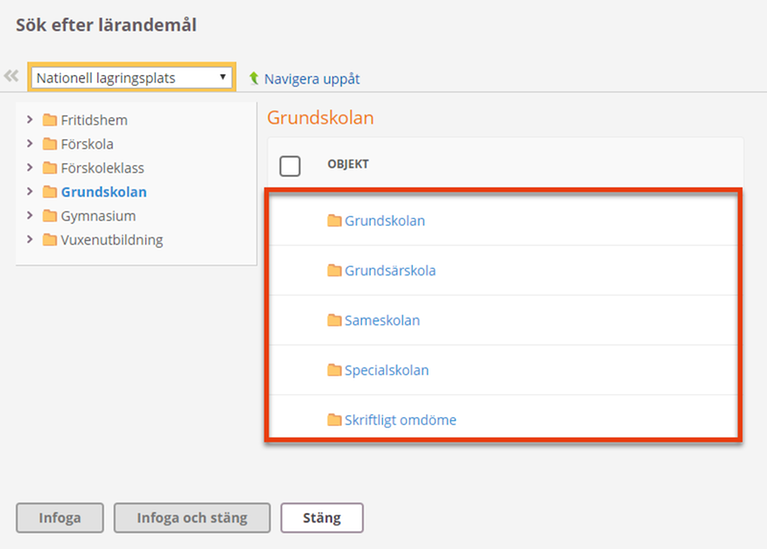Click folder icon beside Skriftligt omdöme

pyautogui.click(x=334, y=420)
